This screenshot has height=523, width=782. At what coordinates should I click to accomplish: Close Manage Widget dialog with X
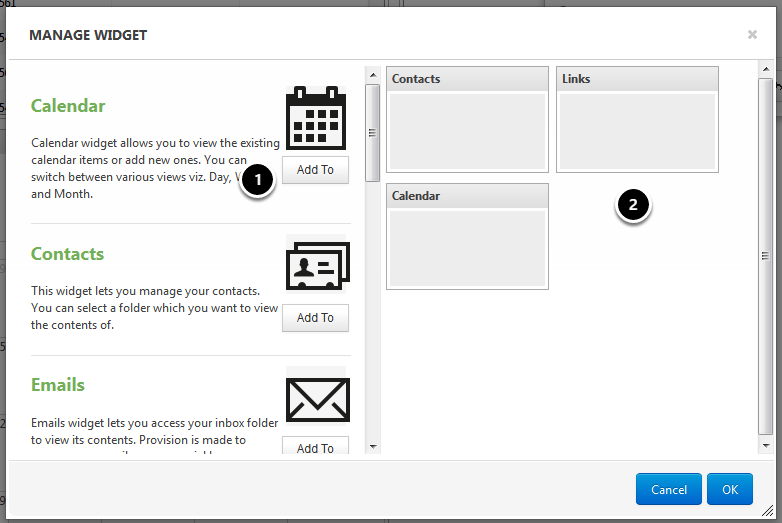752,34
